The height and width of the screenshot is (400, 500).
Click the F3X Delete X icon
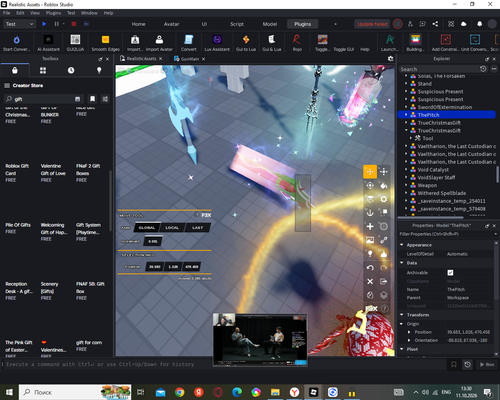370,282
